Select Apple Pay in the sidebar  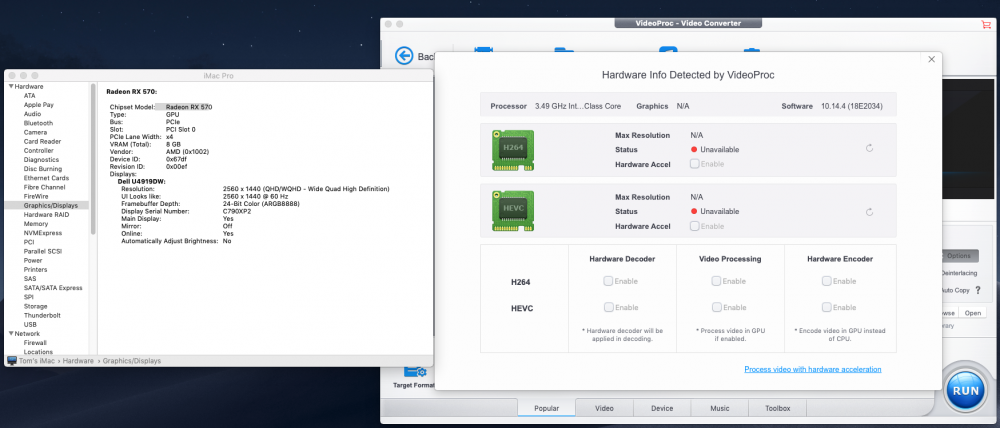[39, 105]
